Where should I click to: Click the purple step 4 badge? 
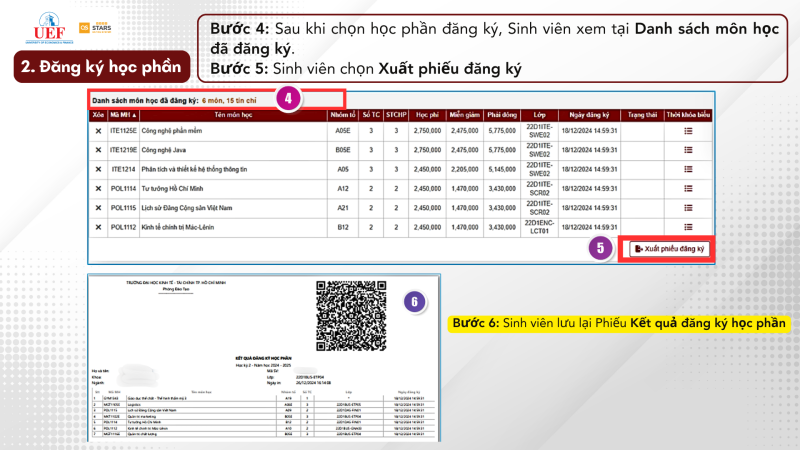tap(287, 99)
